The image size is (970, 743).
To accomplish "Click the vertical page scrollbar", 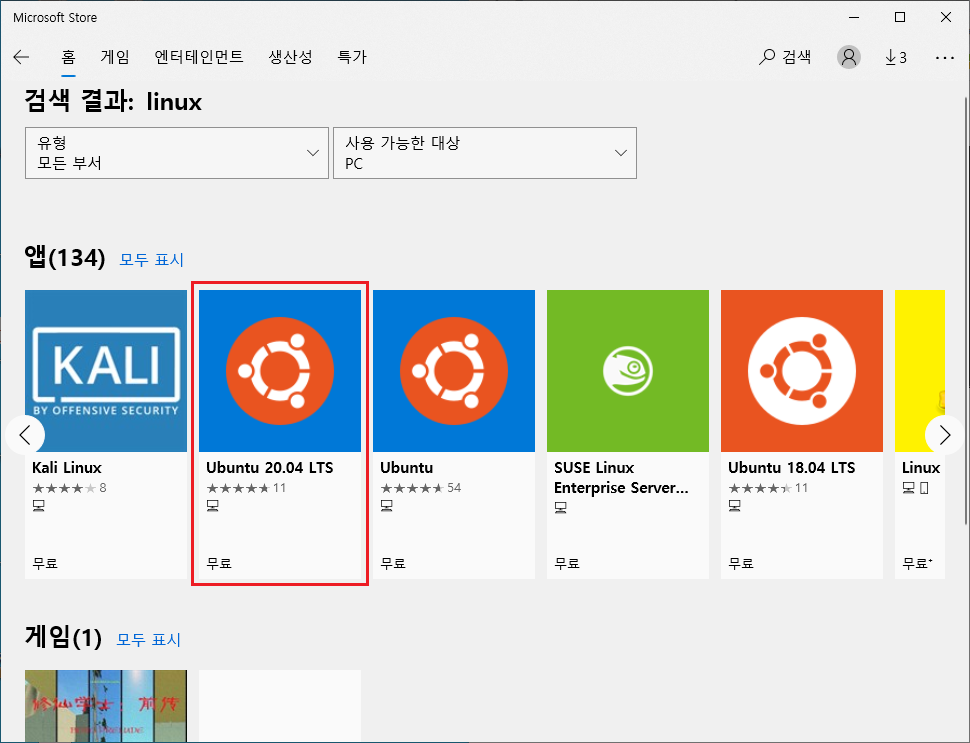I will (966, 309).
